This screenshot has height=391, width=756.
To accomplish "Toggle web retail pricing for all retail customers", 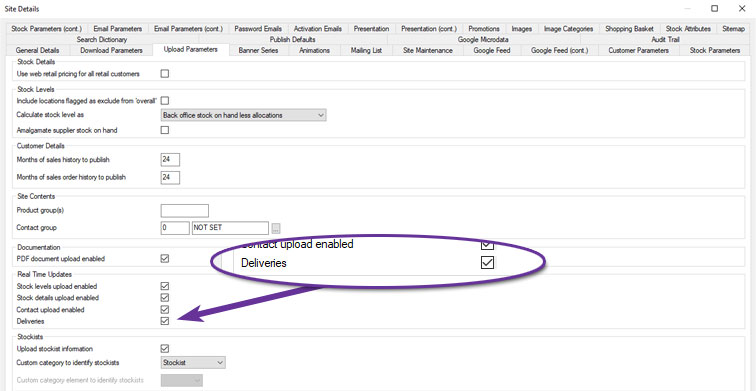I will (165, 74).
